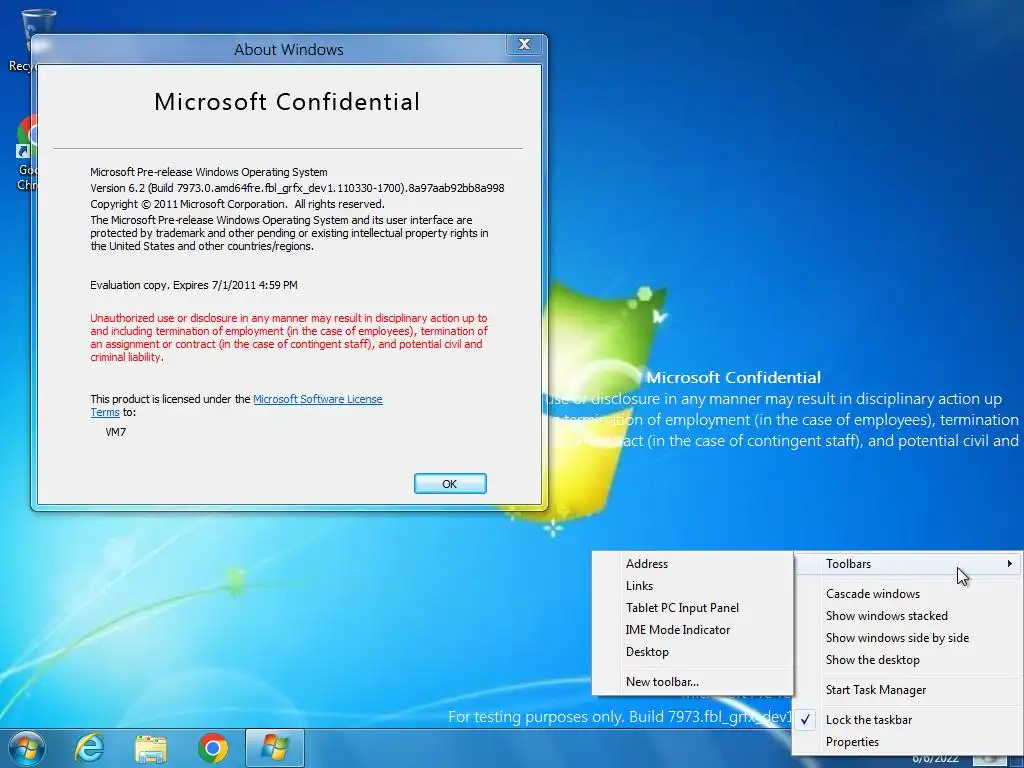Enable the Links toolbar
1024x768 pixels.
(692, 586)
